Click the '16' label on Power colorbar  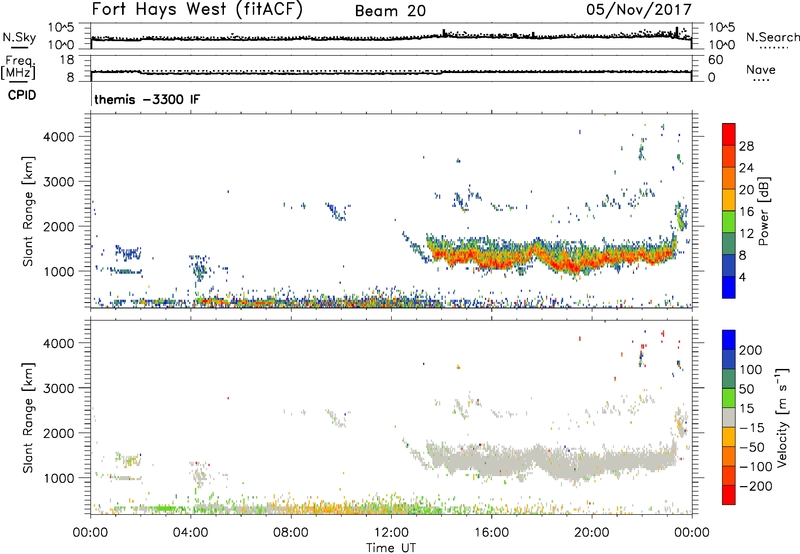[746, 212]
